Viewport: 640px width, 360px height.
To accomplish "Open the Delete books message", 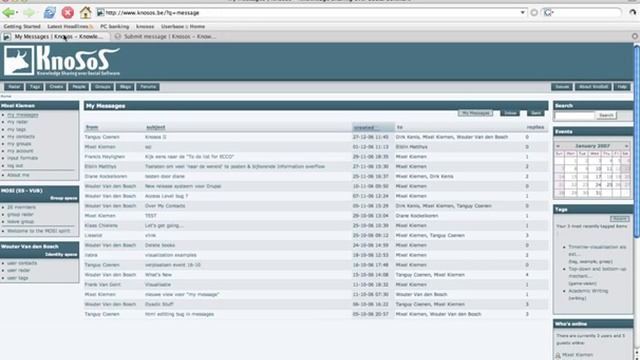I will tap(160, 245).
